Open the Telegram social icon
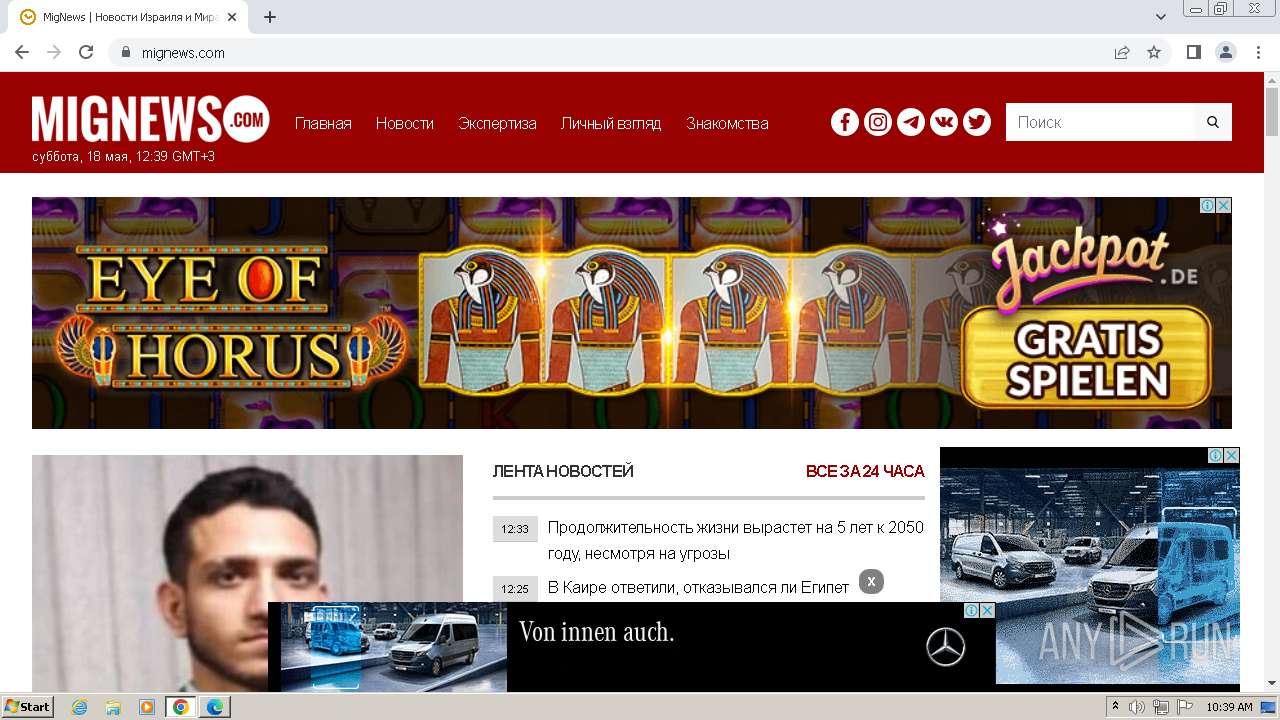 pos(911,122)
